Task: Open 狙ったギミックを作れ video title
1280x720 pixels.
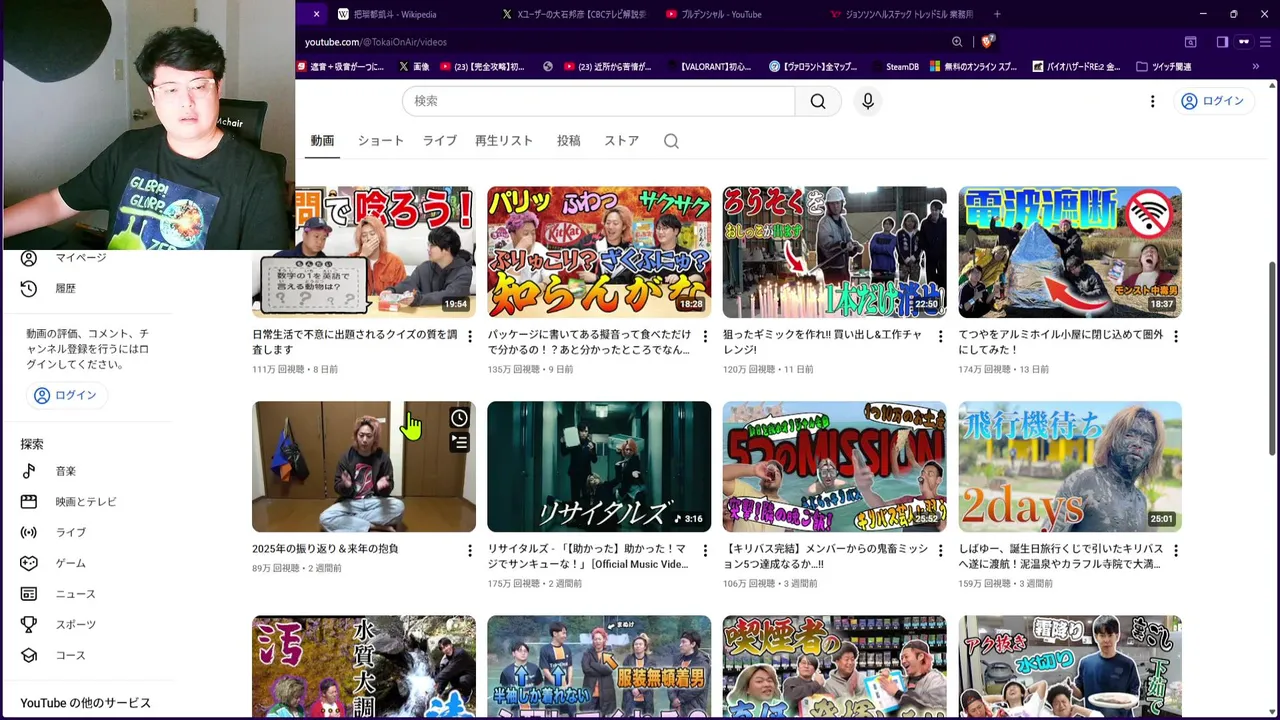Action: [823, 342]
